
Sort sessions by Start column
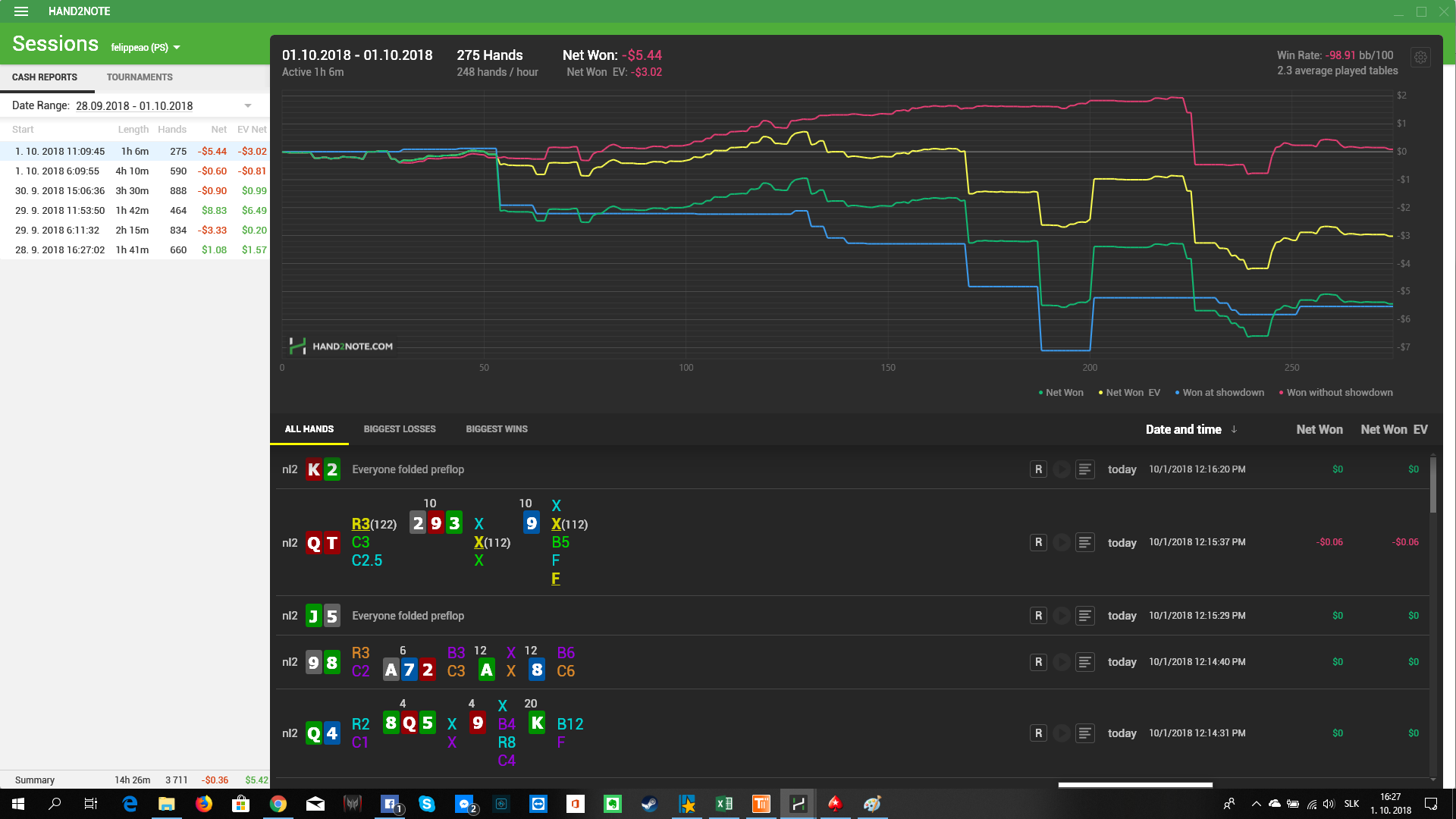point(23,130)
